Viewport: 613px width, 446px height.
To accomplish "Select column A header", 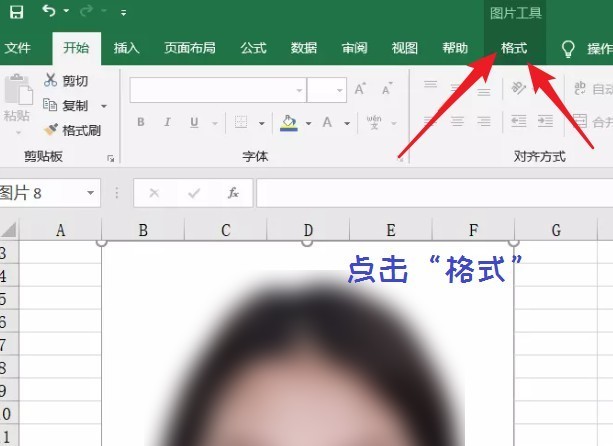I will click(60, 230).
